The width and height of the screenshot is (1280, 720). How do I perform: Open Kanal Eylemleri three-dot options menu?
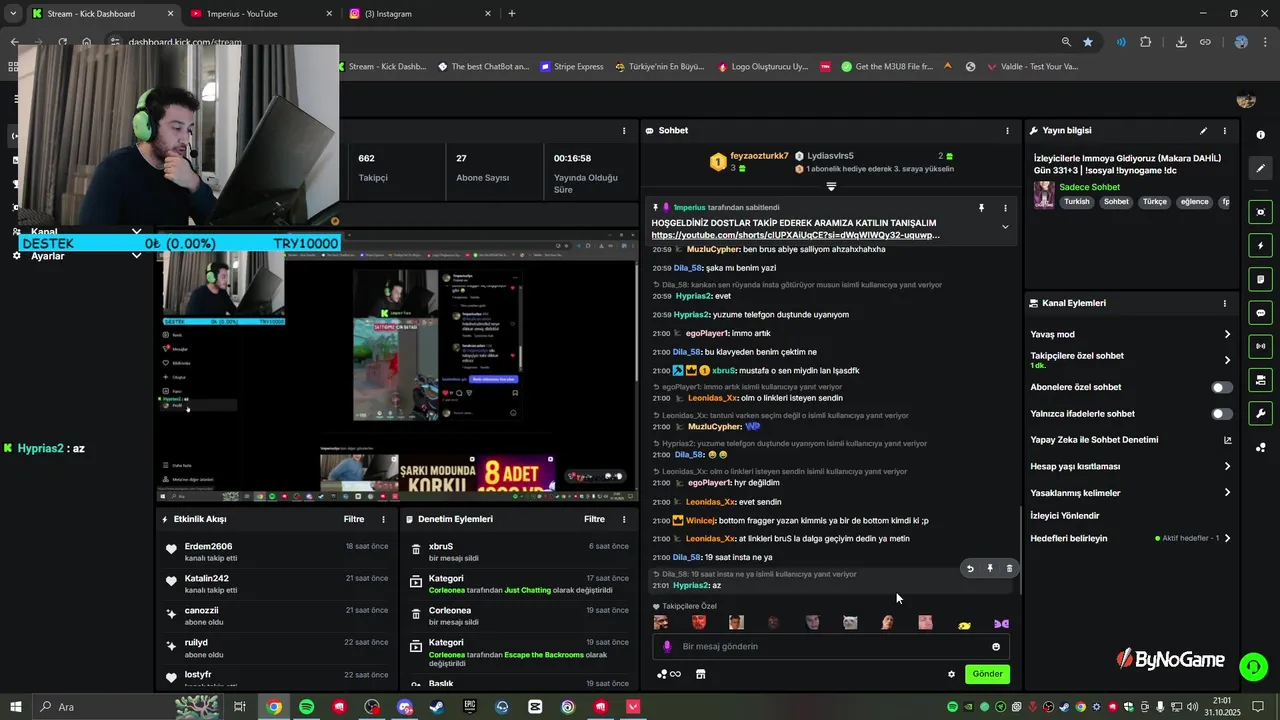tap(1224, 303)
